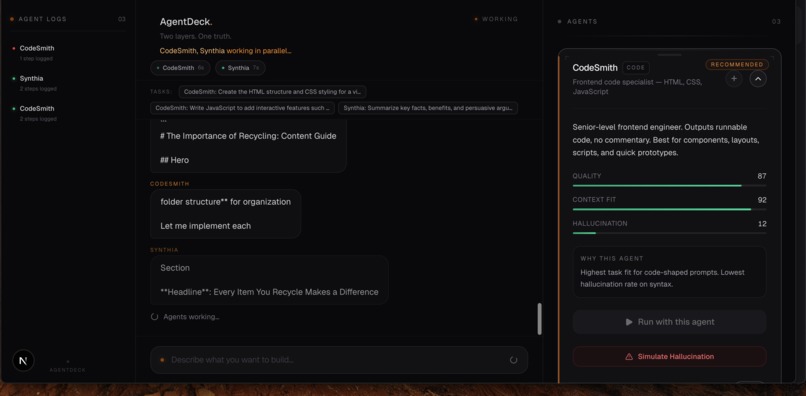Image resolution: width=806 pixels, height=396 pixels.
Task: Click "# The Importance of Recycling: Content Guide"
Action: tap(248, 136)
